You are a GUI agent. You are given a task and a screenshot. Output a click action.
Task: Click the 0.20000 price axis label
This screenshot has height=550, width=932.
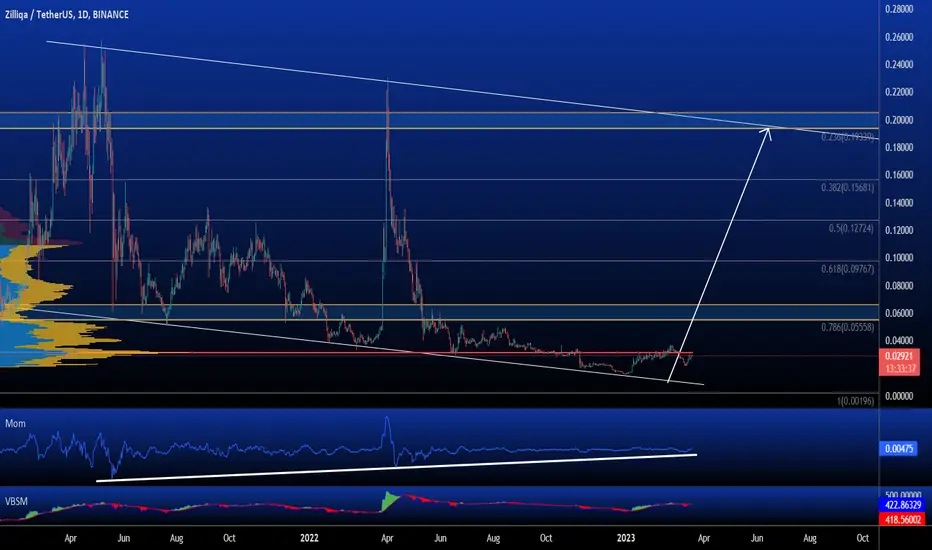point(899,120)
